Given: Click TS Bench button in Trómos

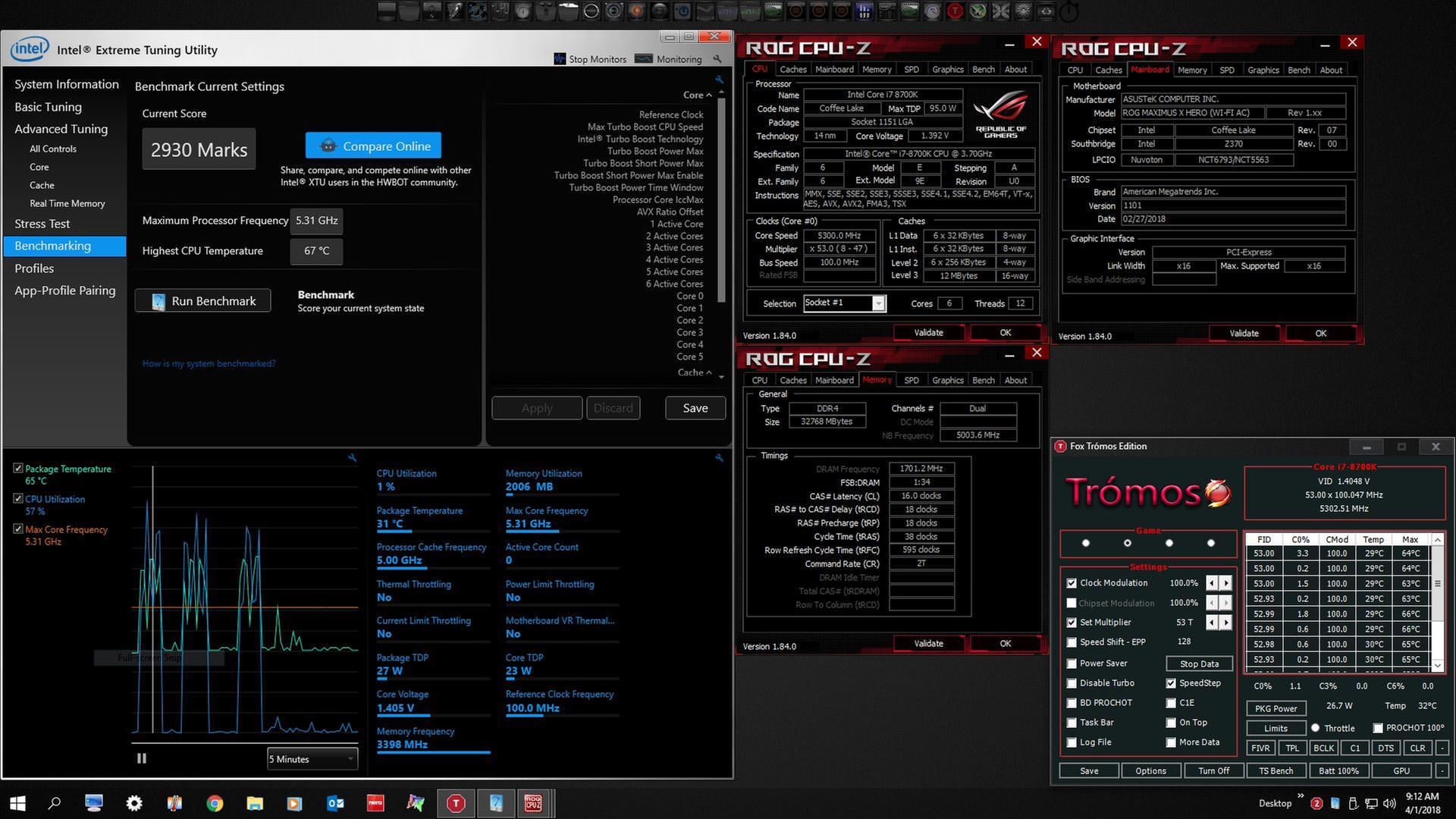Looking at the screenshot, I should tap(1276, 770).
